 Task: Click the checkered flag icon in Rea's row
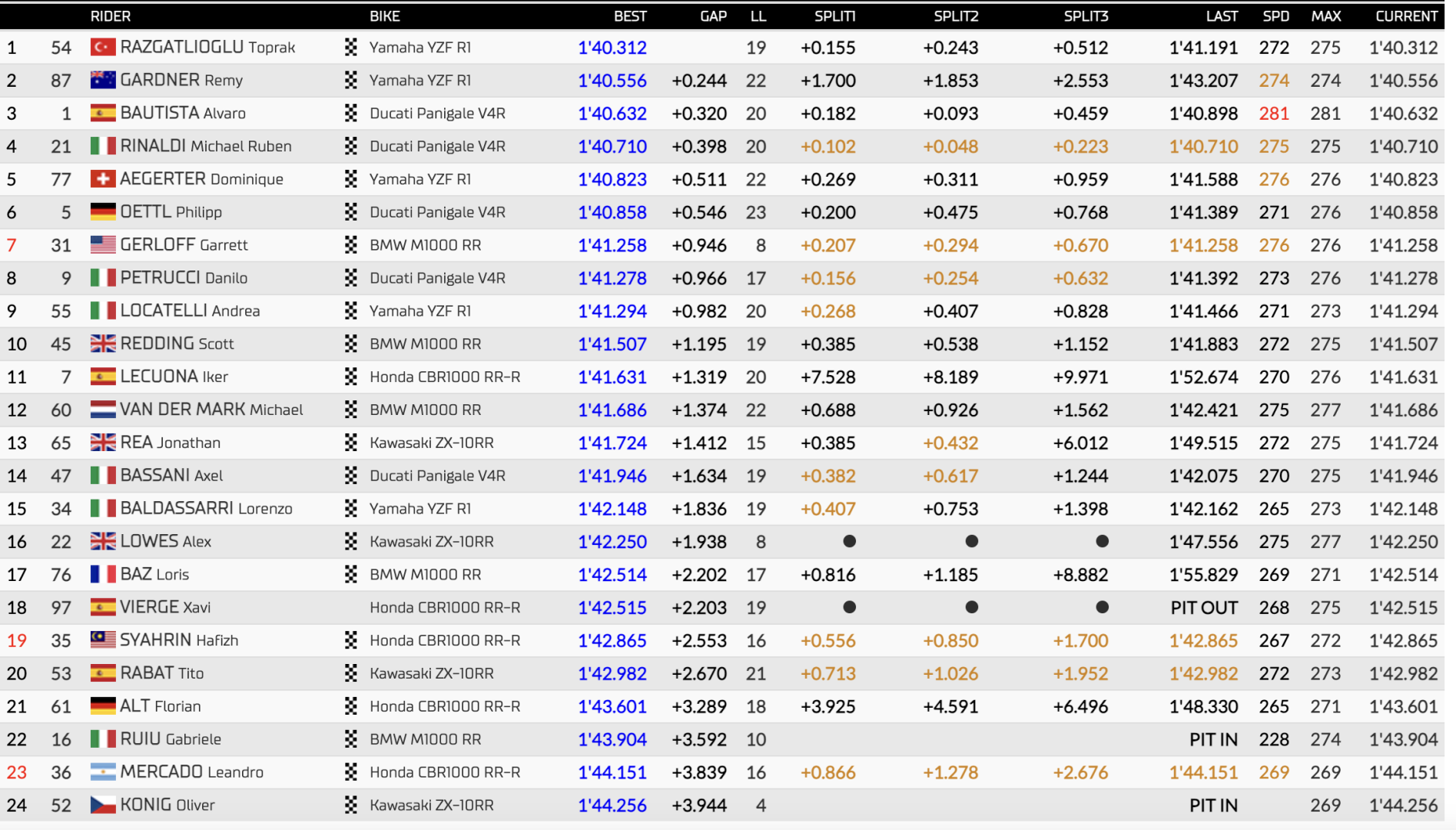tap(351, 443)
